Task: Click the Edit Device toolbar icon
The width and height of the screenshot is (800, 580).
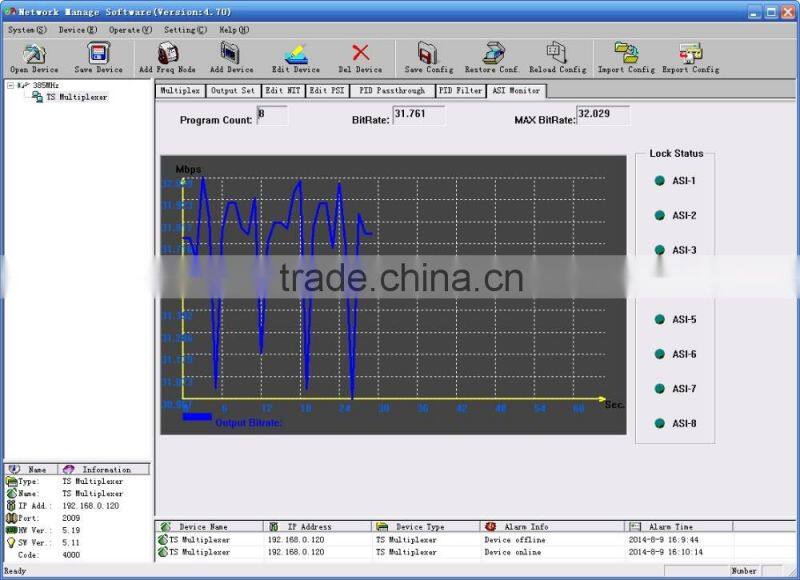Action: (296, 54)
